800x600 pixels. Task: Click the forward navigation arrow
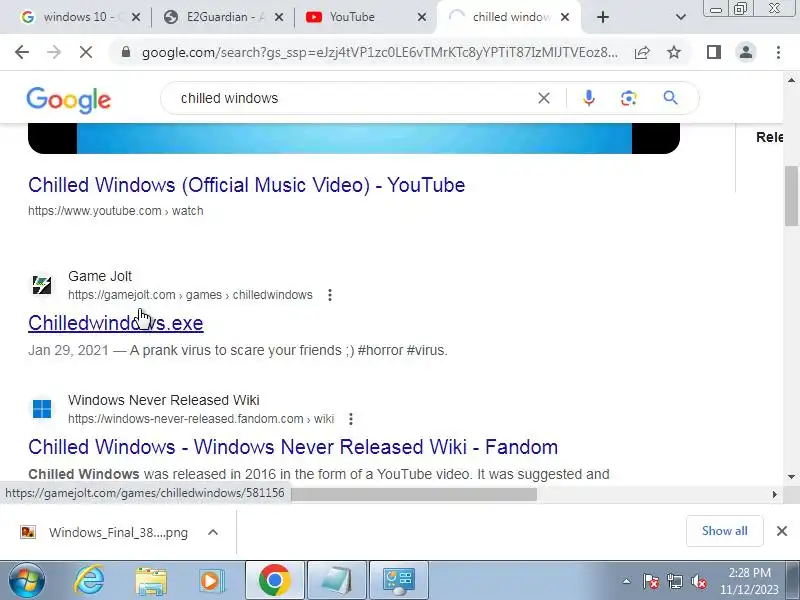pos(54,52)
